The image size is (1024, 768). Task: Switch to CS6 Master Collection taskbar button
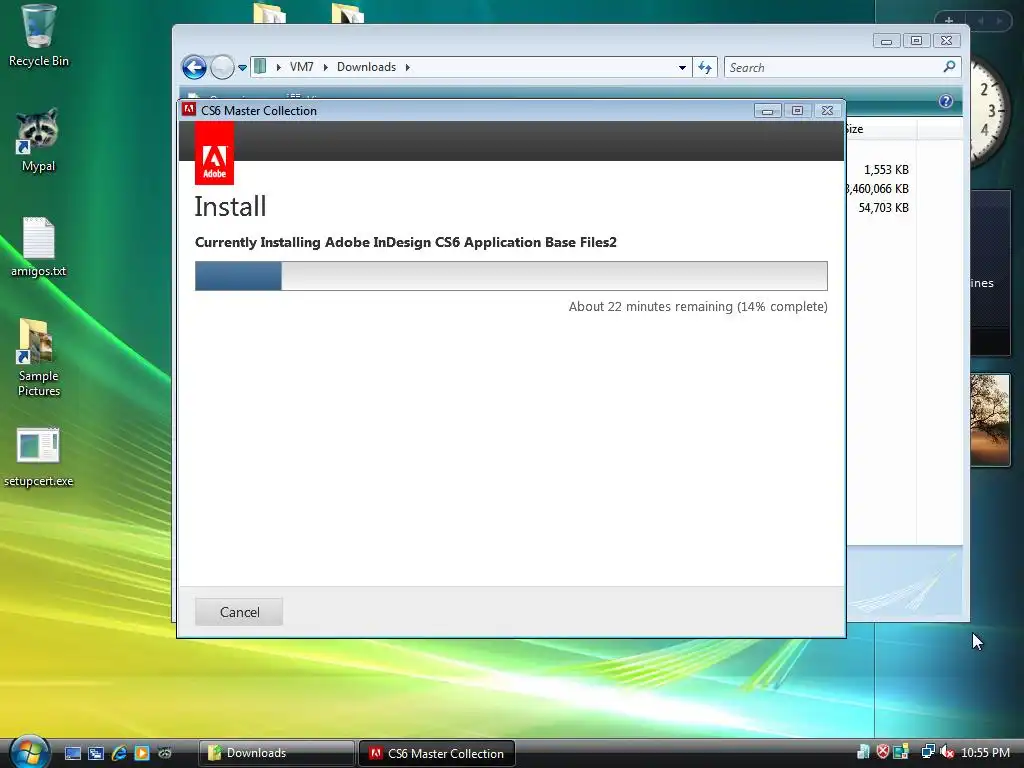436,753
